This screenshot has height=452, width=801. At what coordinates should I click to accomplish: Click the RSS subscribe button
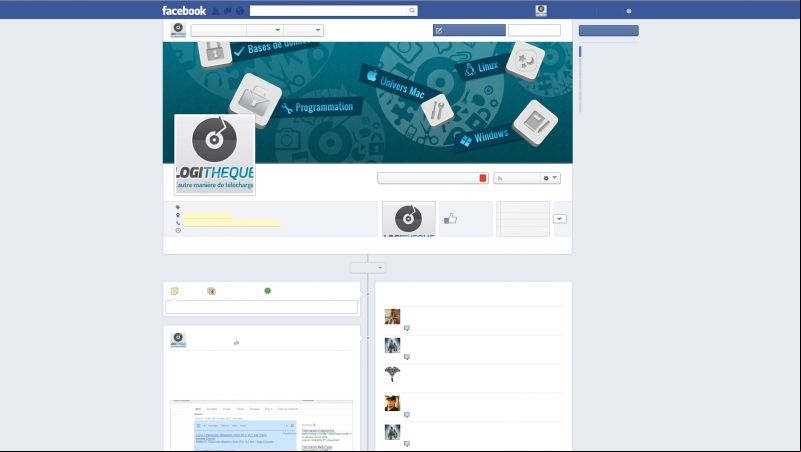[516, 178]
